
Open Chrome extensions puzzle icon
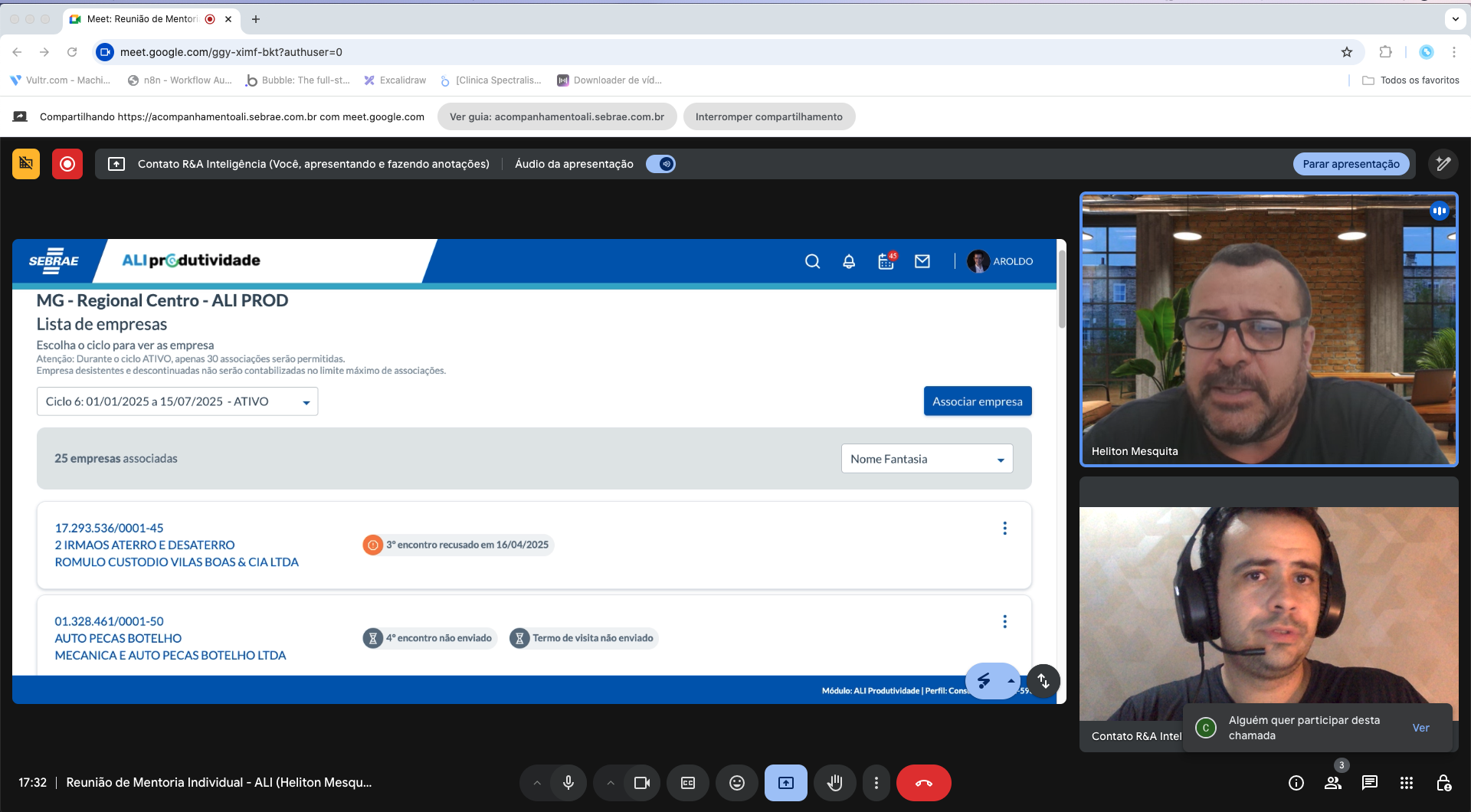click(1385, 52)
